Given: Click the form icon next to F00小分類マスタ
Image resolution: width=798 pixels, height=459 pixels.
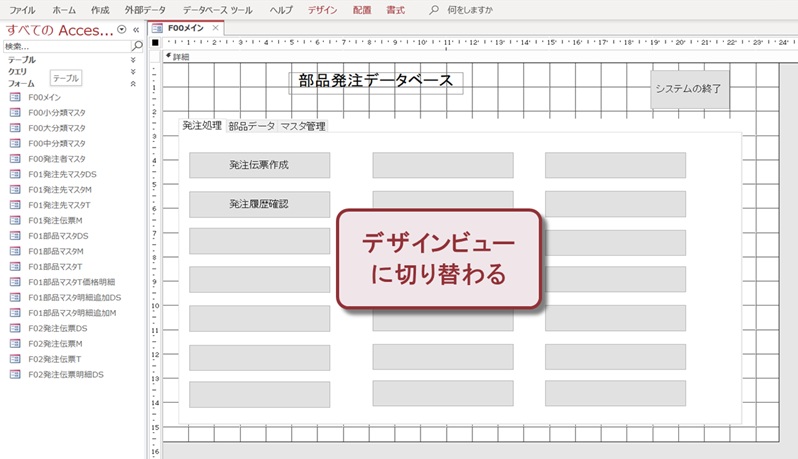Looking at the screenshot, I should coord(15,113).
